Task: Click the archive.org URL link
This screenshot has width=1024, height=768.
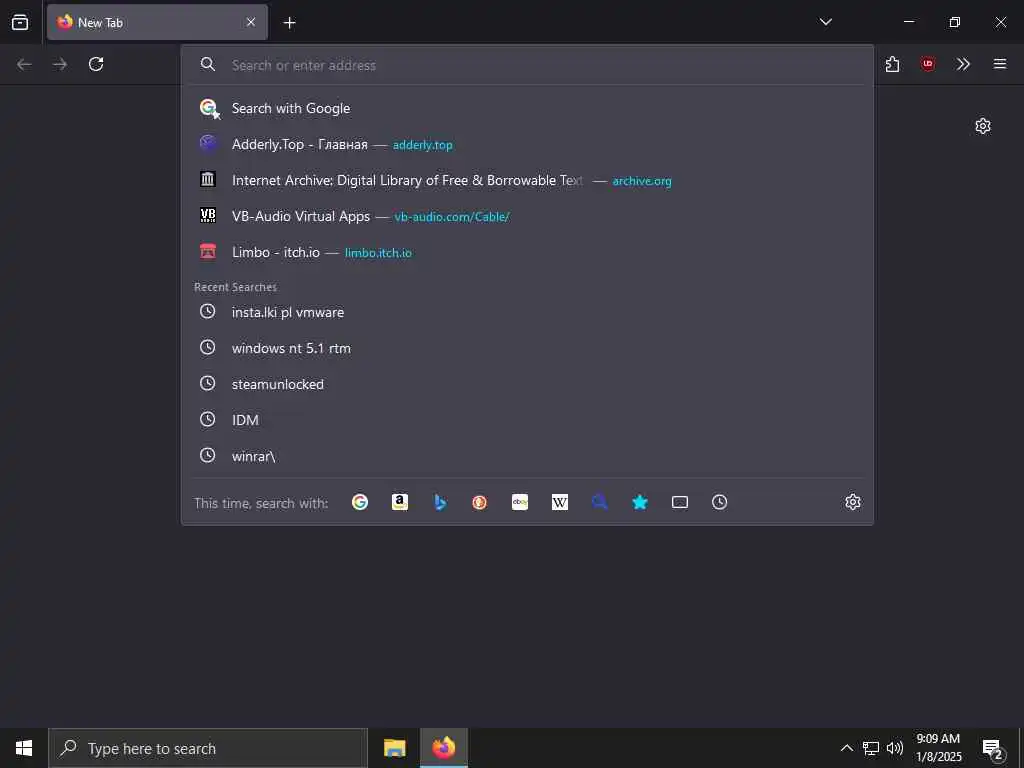Action: [642, 181]
